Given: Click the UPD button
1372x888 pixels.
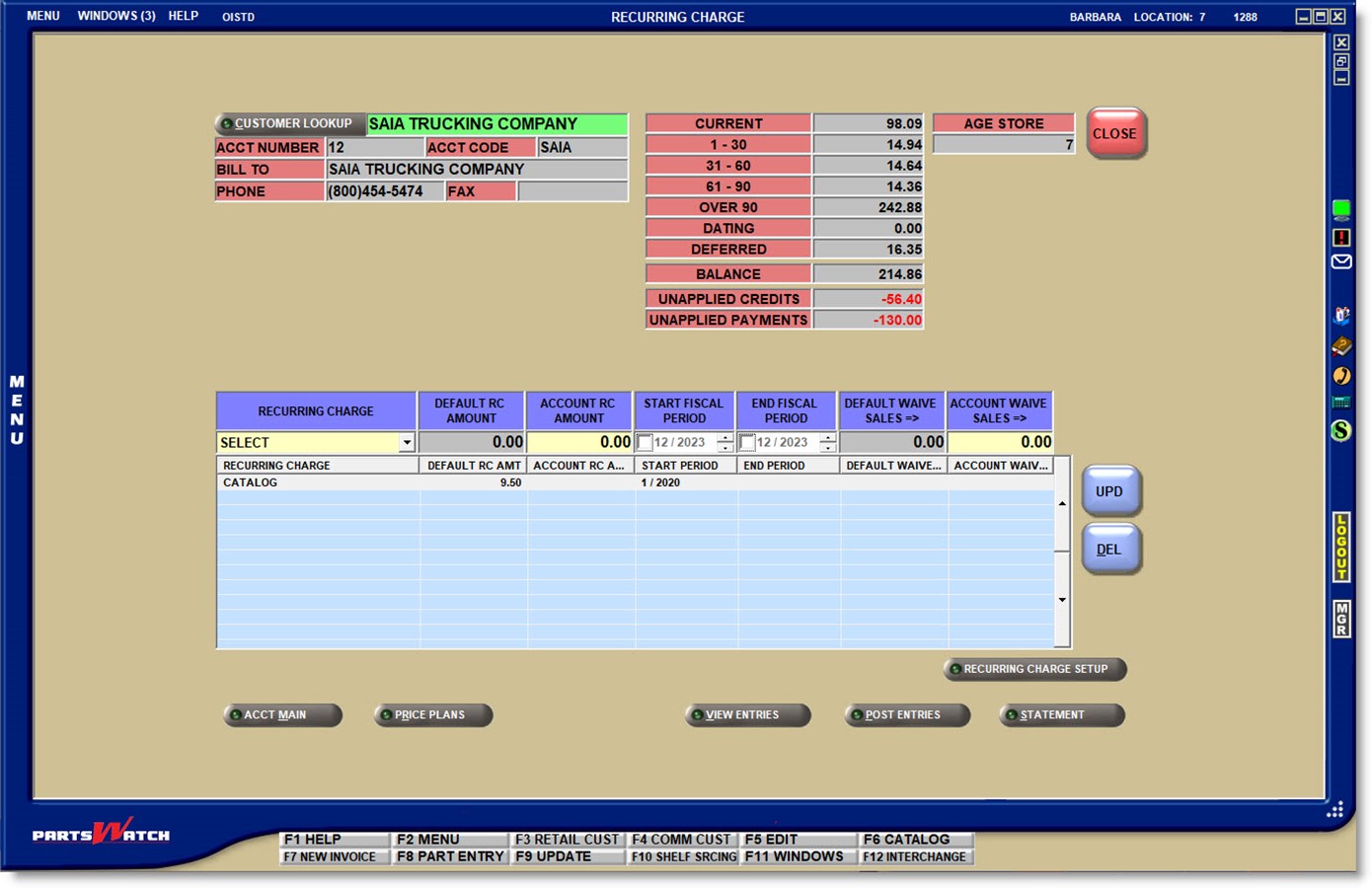Looking at the screenshot, I should pos(1110,491).
